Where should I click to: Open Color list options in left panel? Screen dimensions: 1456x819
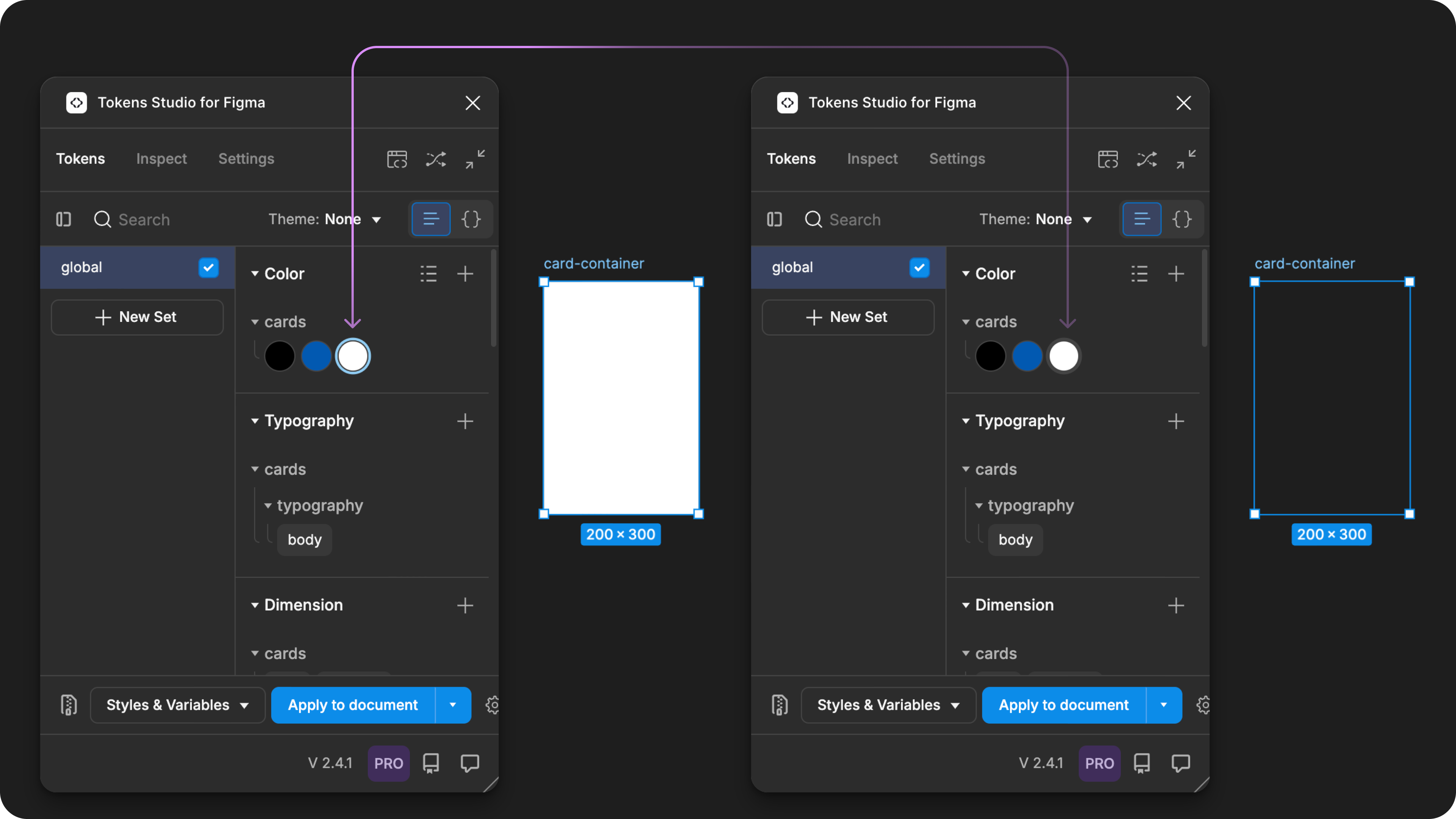[428, 273]
